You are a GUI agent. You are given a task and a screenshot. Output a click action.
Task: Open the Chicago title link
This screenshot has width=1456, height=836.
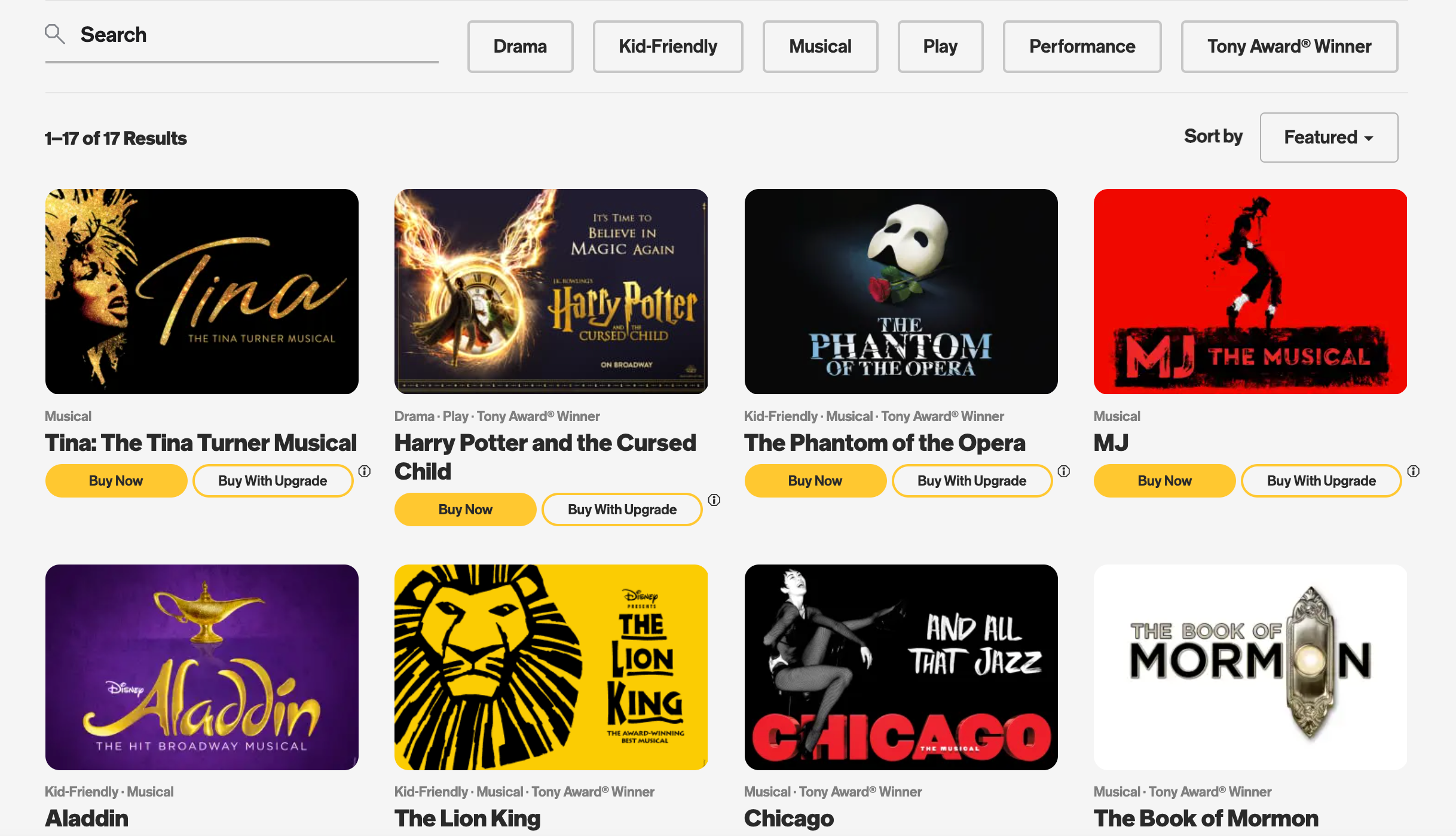pyautogui.click(x=789, y=818)
